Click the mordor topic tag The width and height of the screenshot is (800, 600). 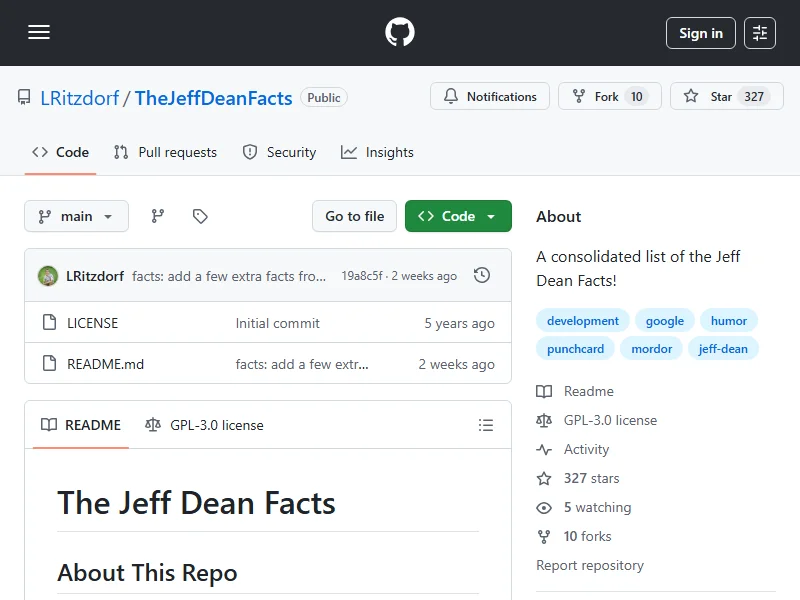click(651, 349)
